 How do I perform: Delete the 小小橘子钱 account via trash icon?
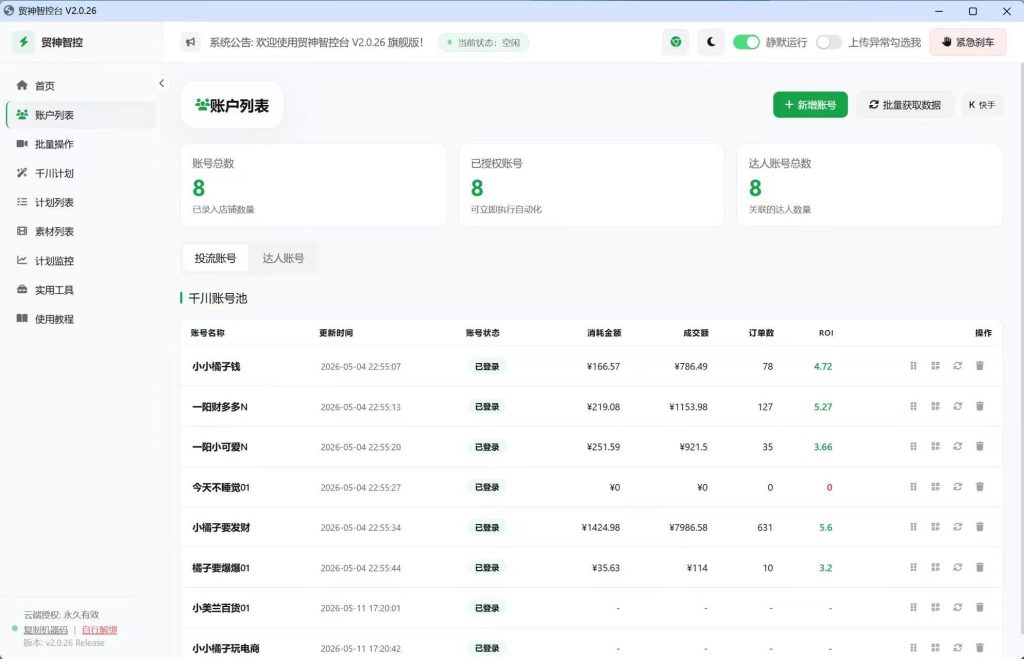click(980, 366)
